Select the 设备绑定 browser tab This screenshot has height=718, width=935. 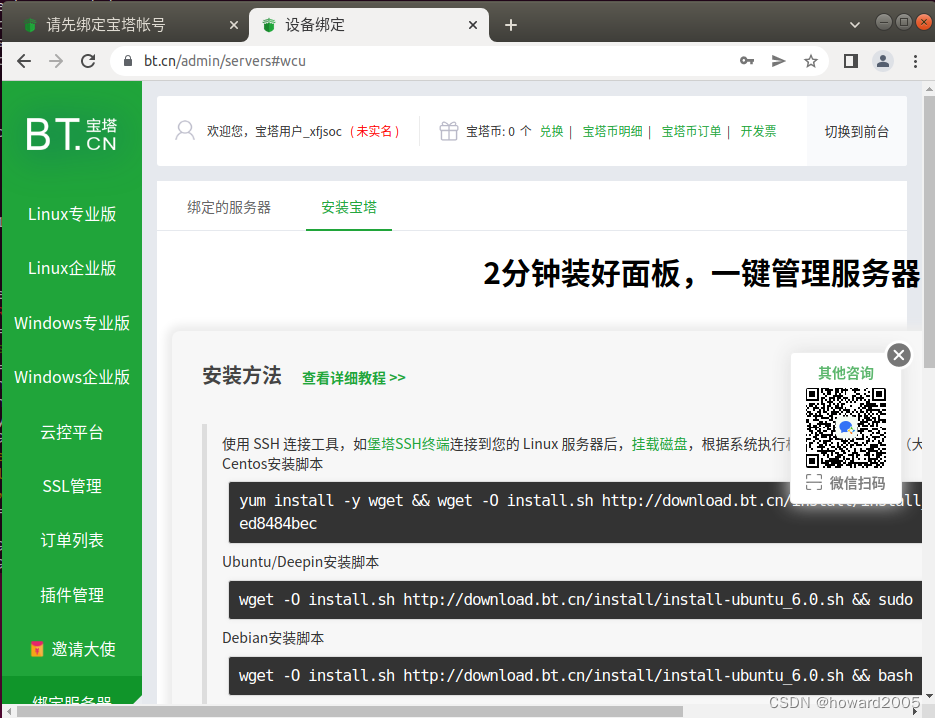point(369,25)
